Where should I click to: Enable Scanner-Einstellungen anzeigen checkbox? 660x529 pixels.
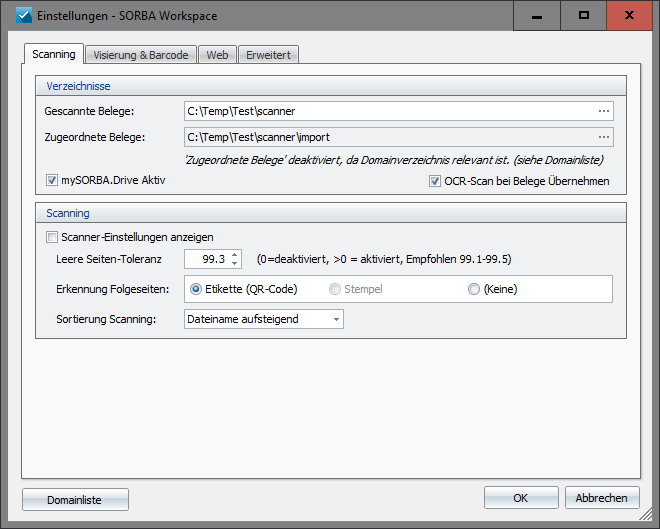click(52, 237)
